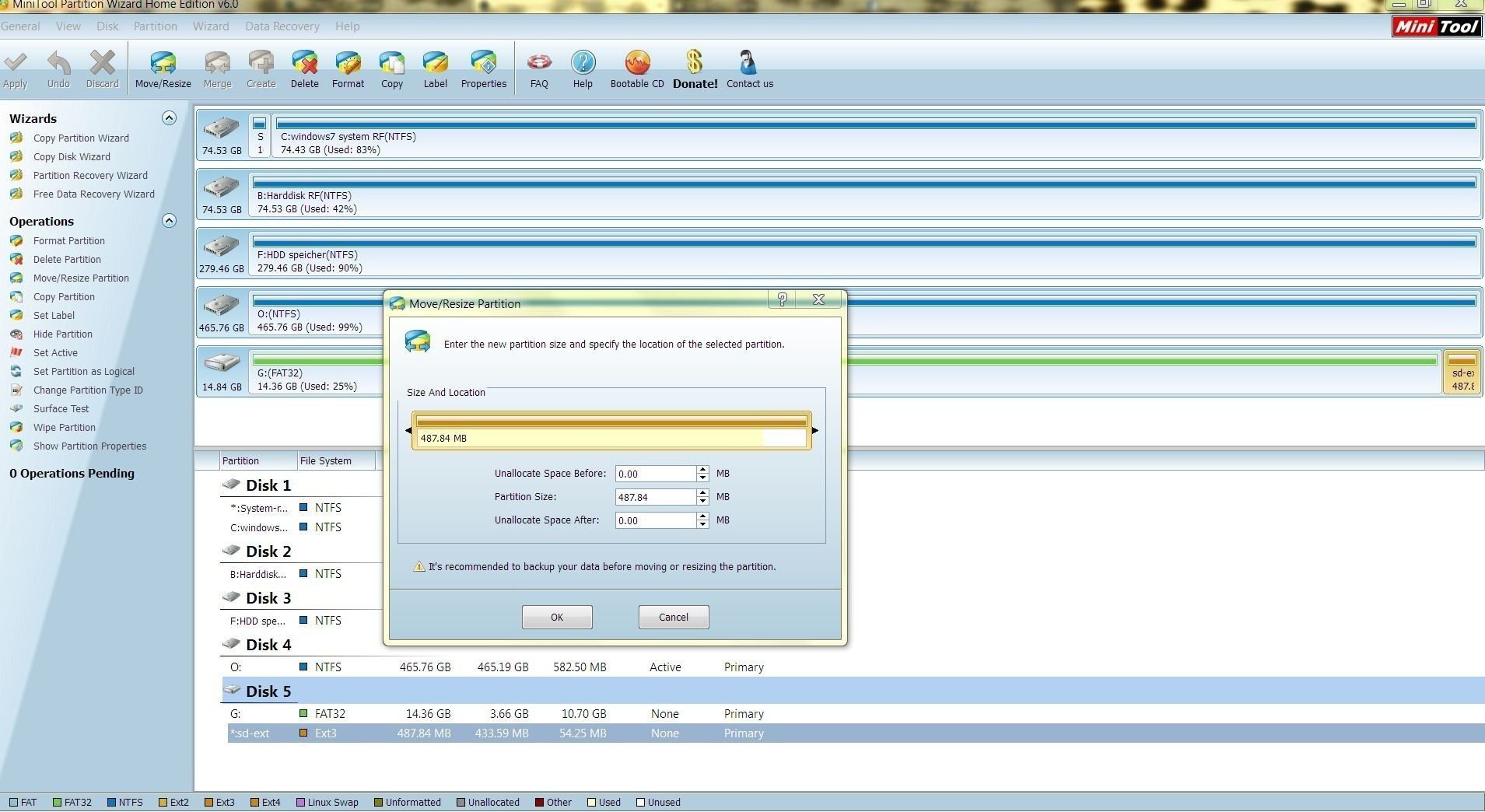
Task: Choose Set Partition as Logical operation
Action: click(83, 371)
